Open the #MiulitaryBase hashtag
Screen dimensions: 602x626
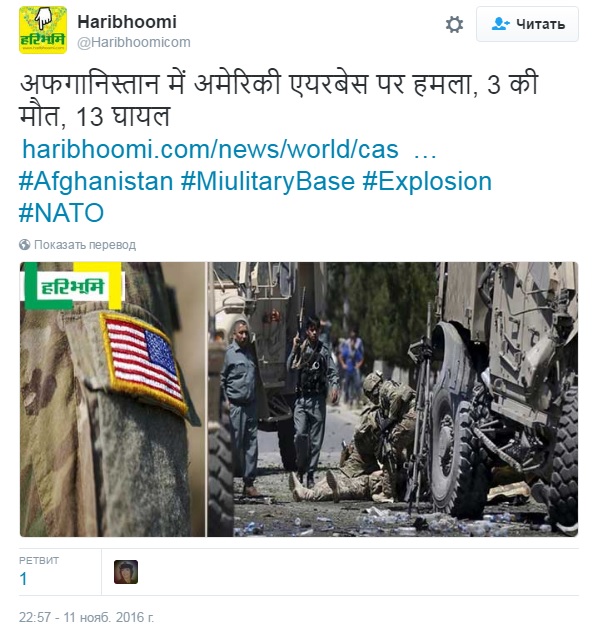point(267,181)
